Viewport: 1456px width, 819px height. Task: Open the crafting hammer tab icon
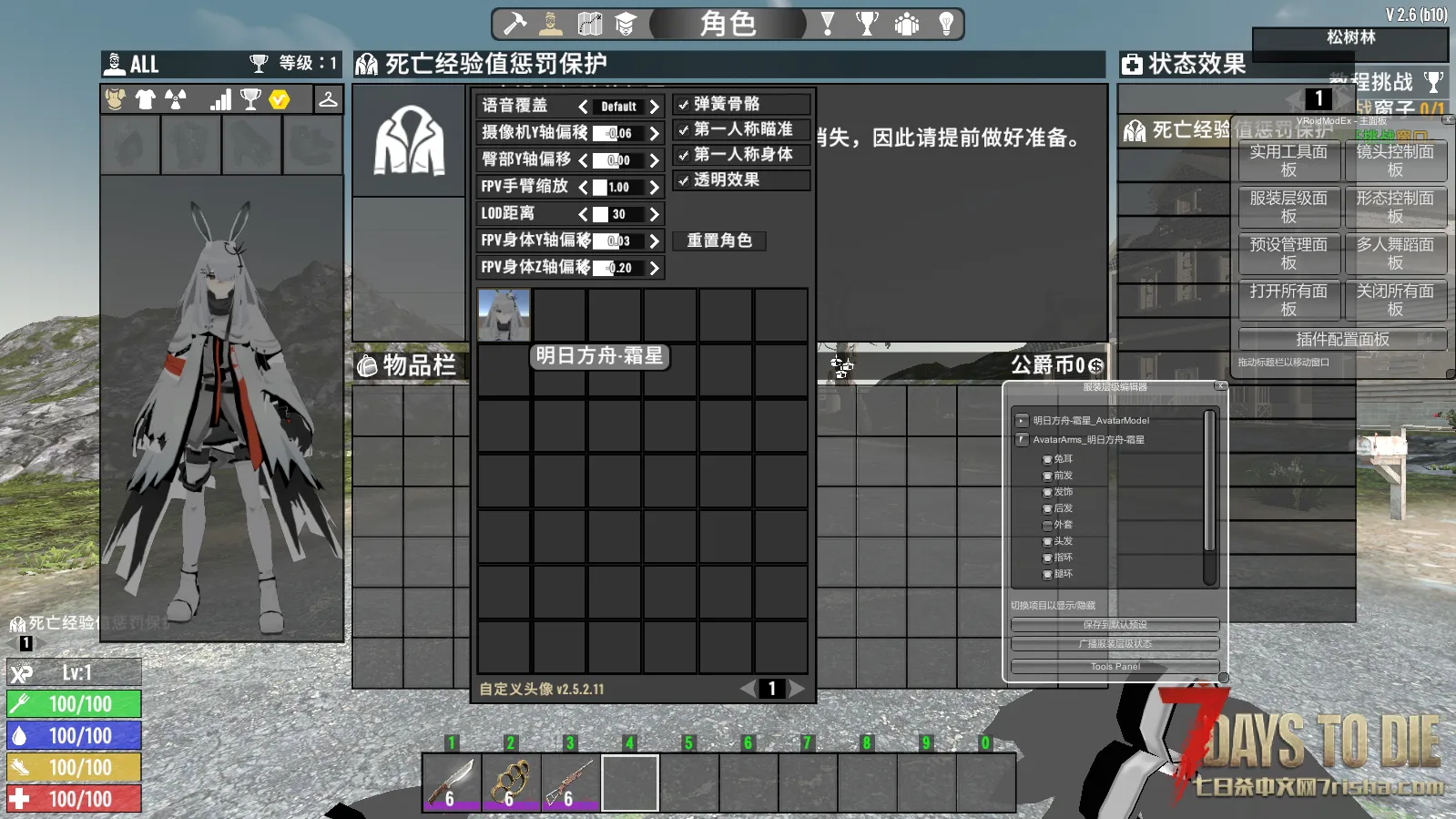515,24
